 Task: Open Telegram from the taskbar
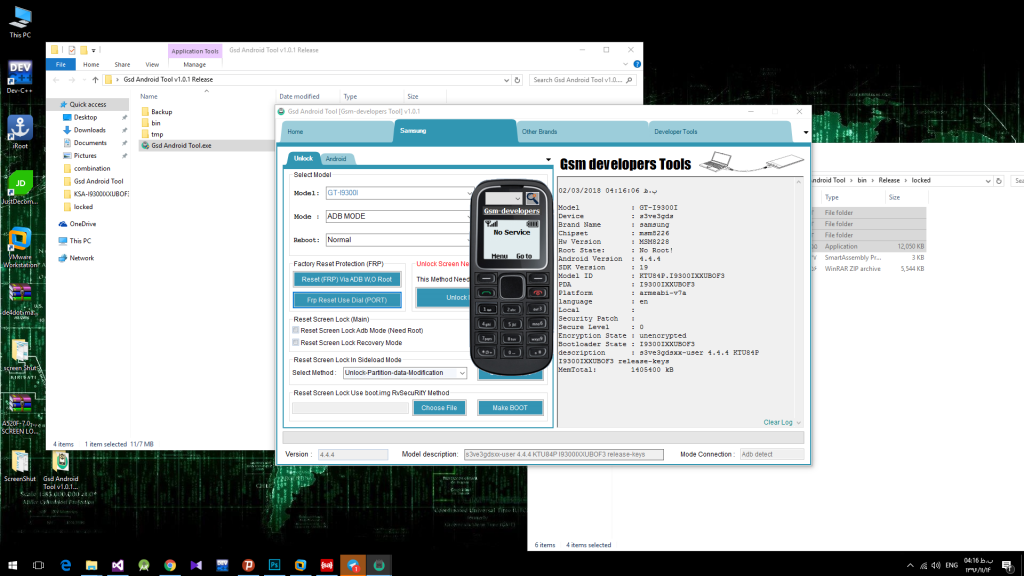coord(353,565)
